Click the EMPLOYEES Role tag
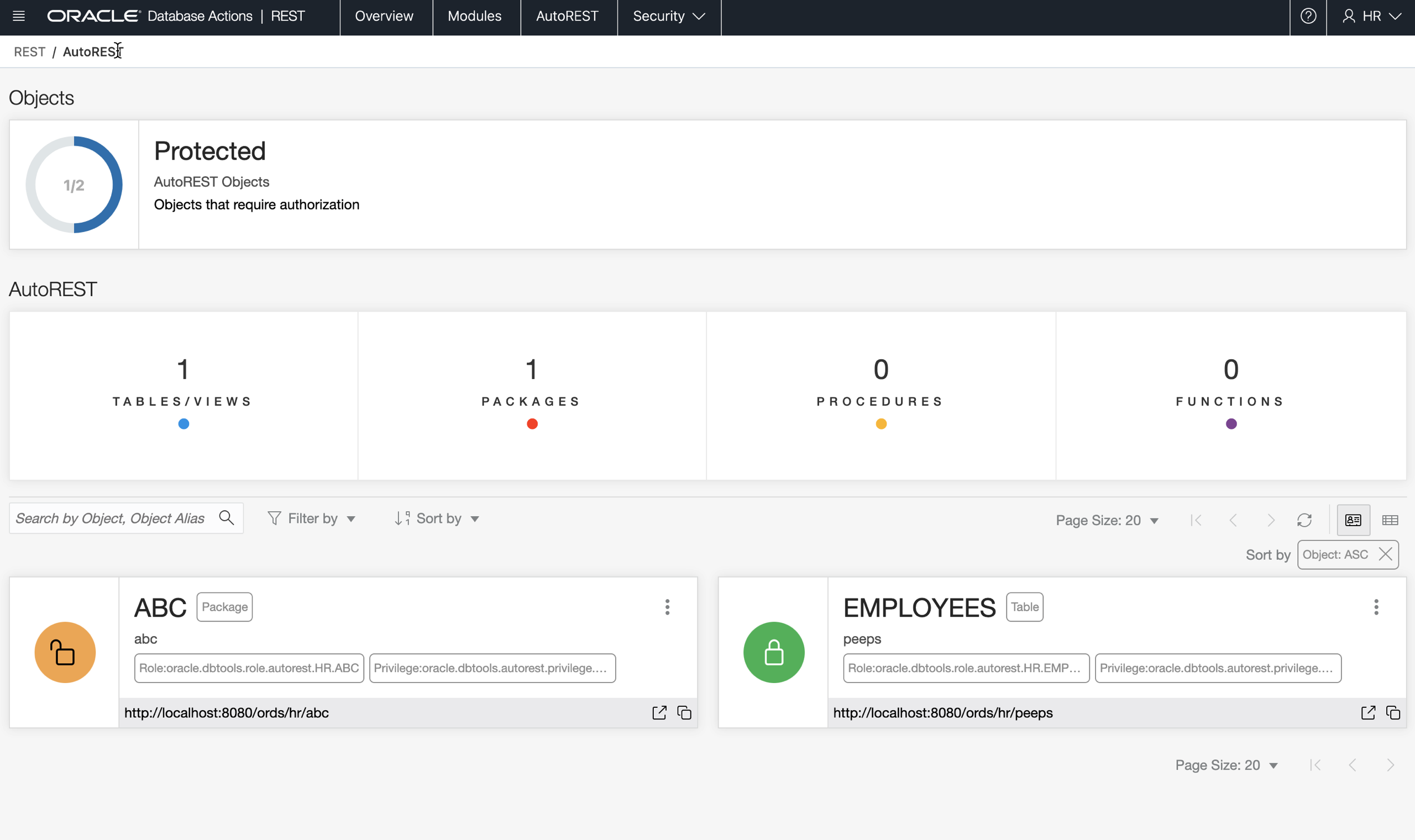 click(x=966, y=669)
